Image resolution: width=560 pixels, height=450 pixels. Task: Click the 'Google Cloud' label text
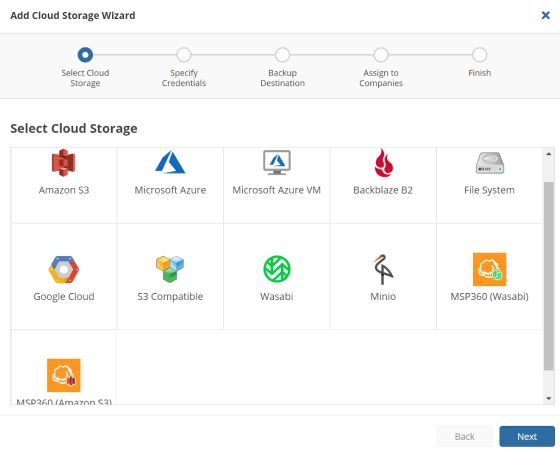[x=64, y=296]
